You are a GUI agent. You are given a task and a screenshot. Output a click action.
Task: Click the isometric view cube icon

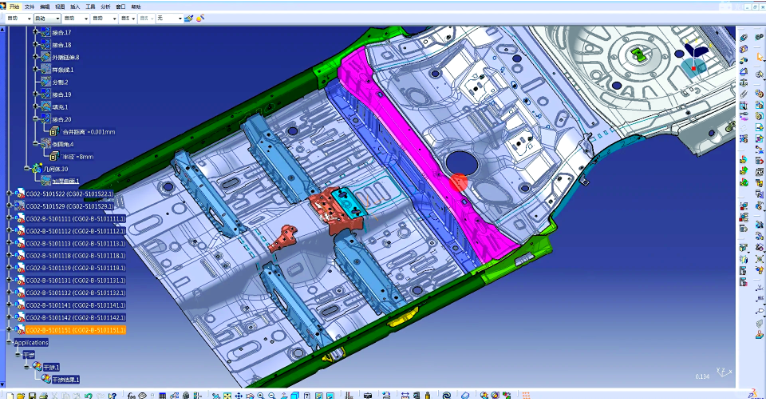[295, 396]
